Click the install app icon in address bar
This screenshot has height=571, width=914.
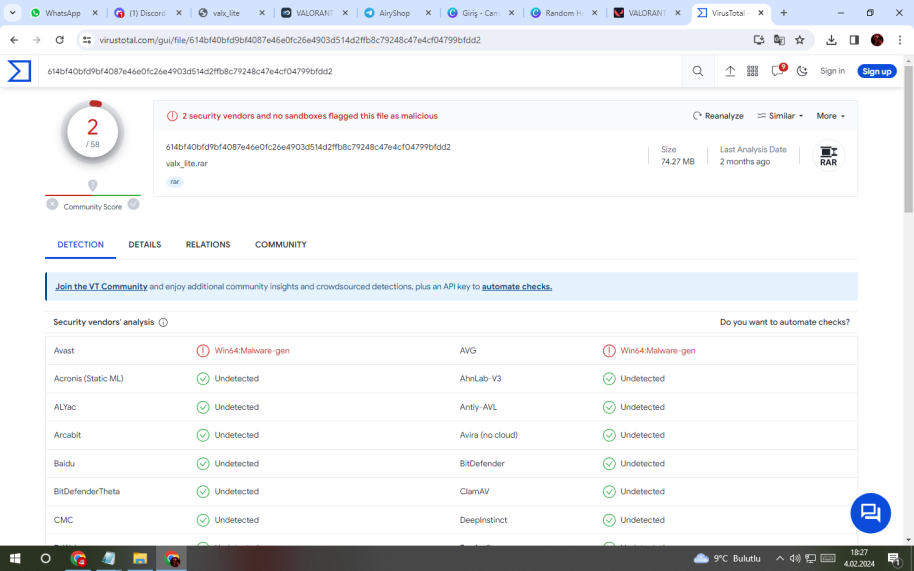tap(758, 40)
